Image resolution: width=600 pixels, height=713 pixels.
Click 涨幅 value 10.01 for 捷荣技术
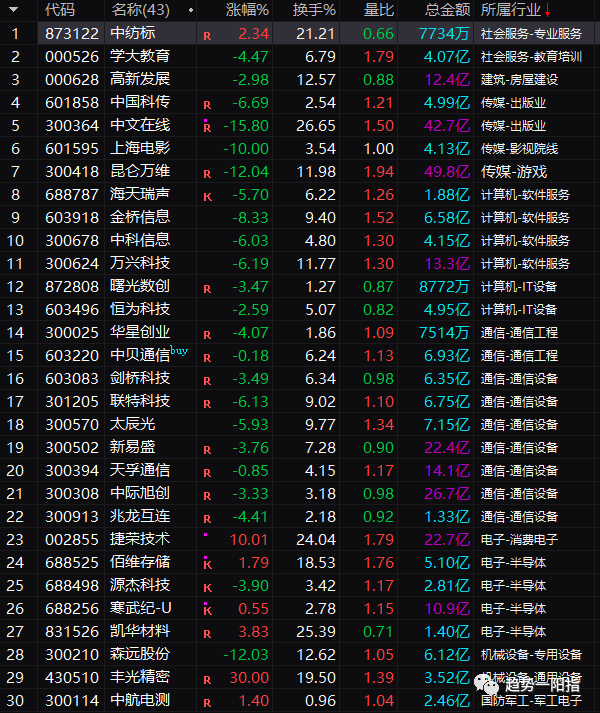pyautogui.click(x=249, y=540)
